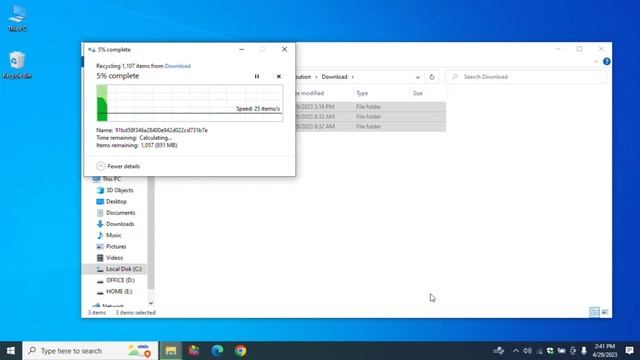The height and width of the screenshot is (360, 640).
Task: Sort by Size column header
Action: [418, 93]
